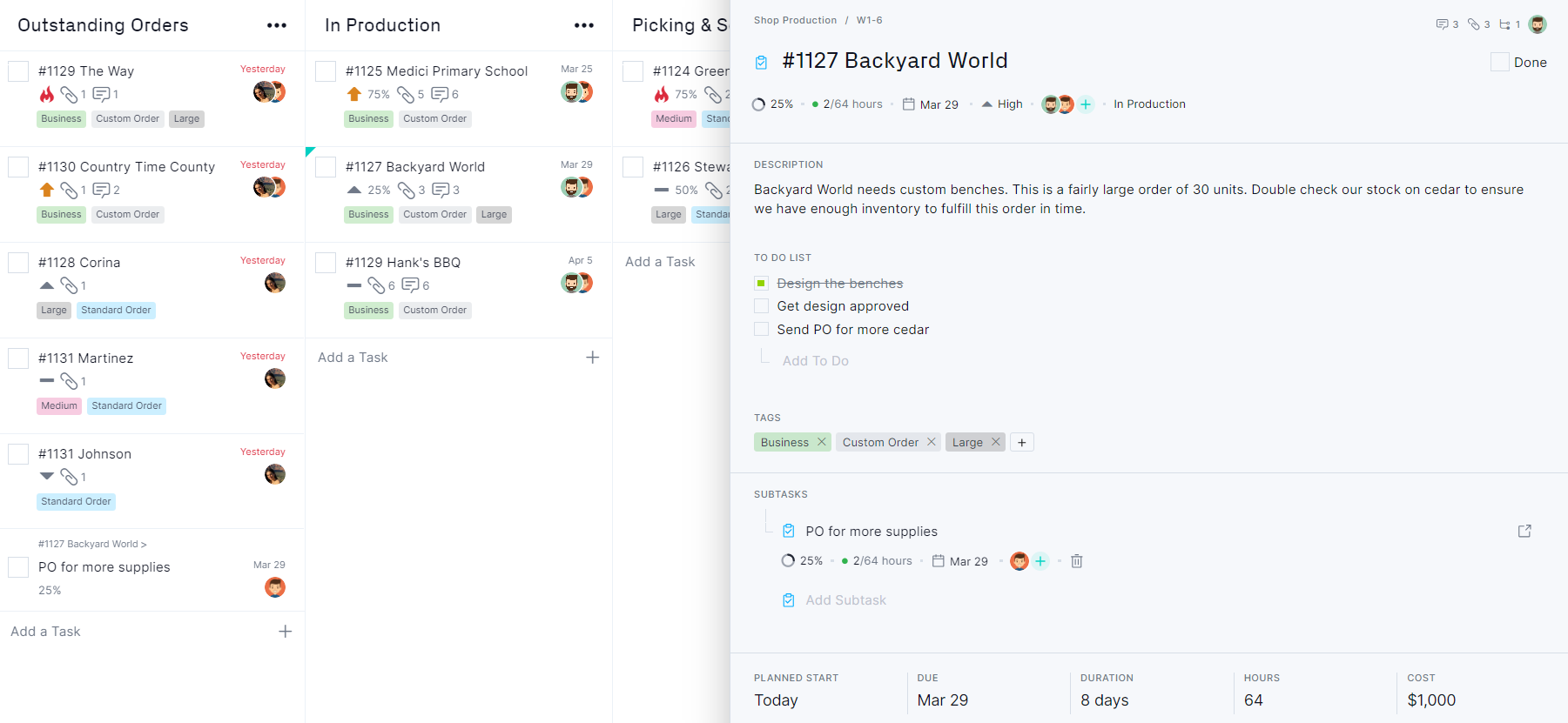Click attachment icon on #1130 Country Time County

69,190
